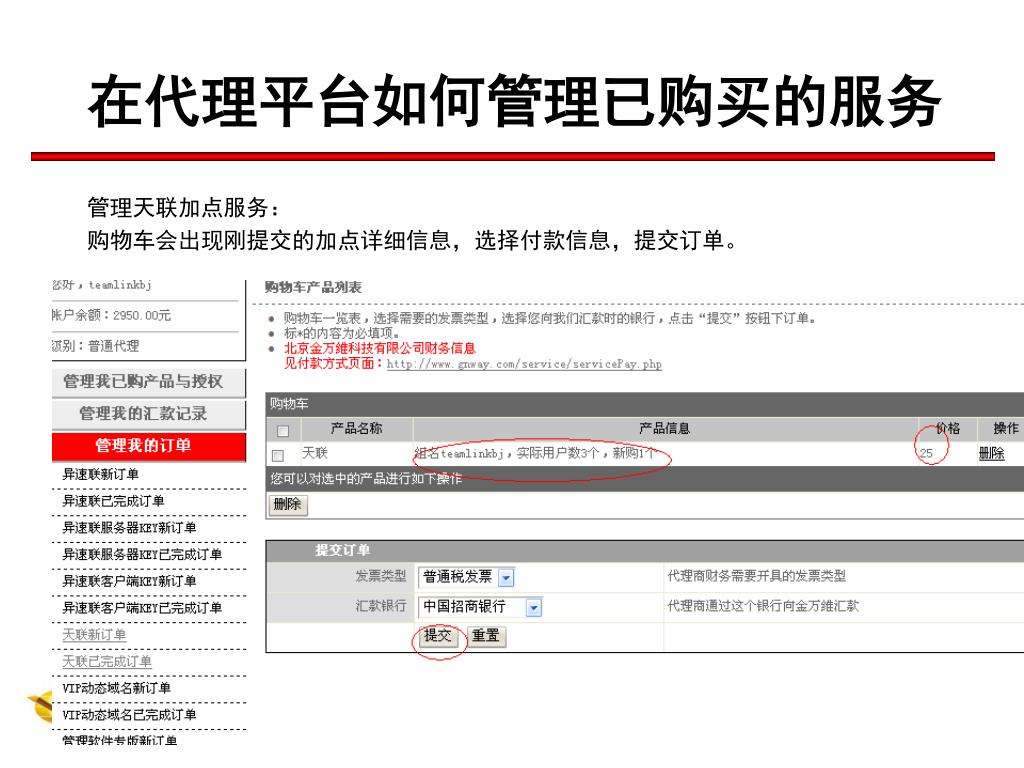Open VIP动态域名已完成订单 link

click(129, 715)
